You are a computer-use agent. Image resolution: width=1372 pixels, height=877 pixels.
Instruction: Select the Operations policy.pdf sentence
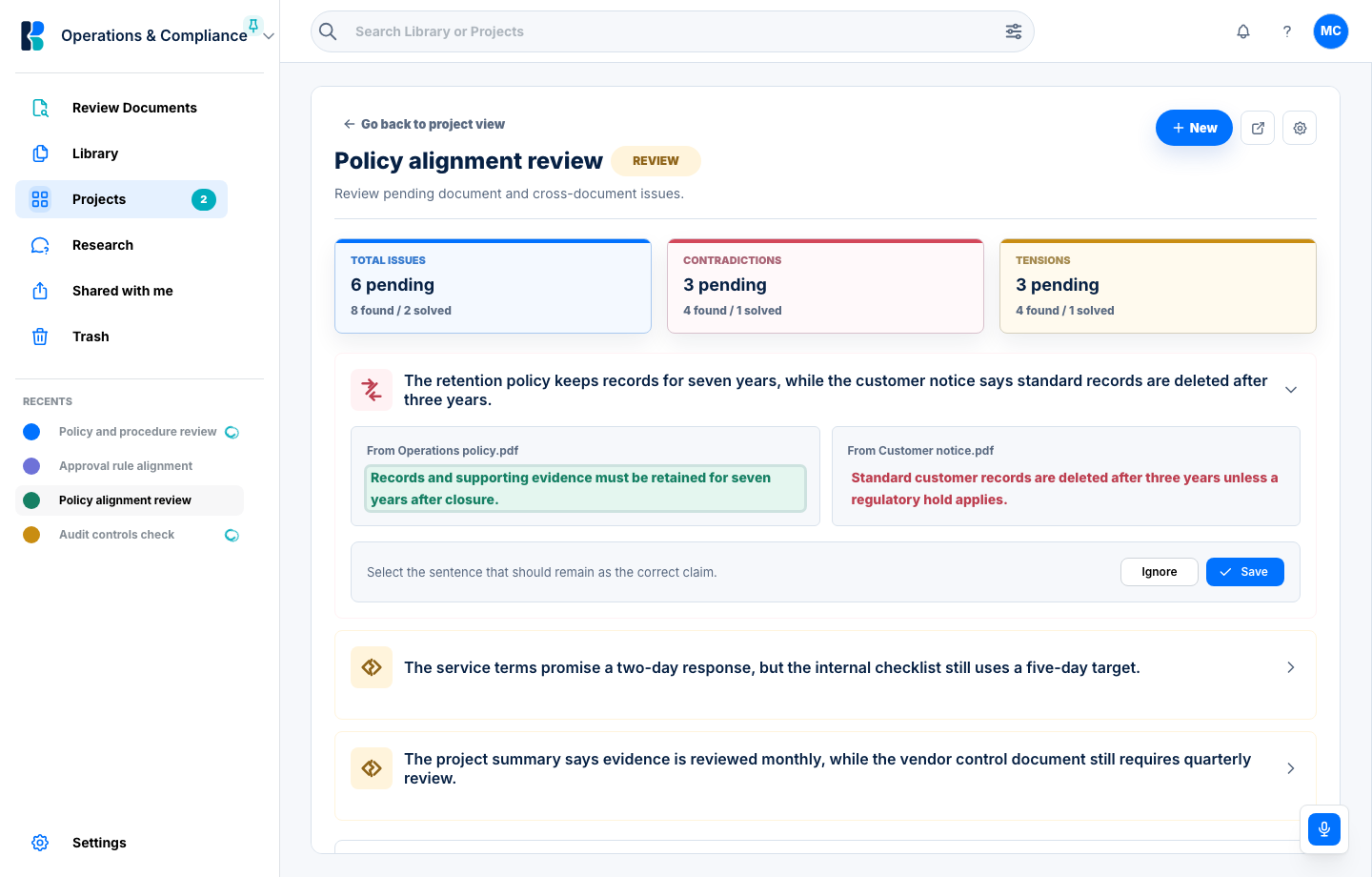[585, 488]
